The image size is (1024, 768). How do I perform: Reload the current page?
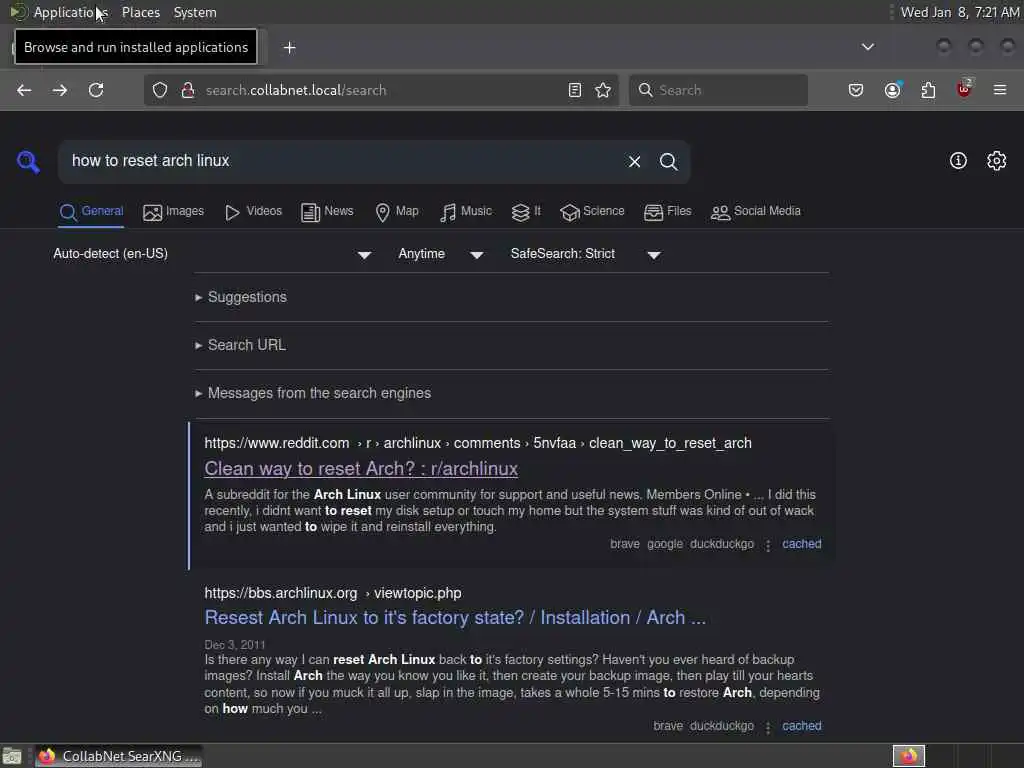tap(96, 90)
